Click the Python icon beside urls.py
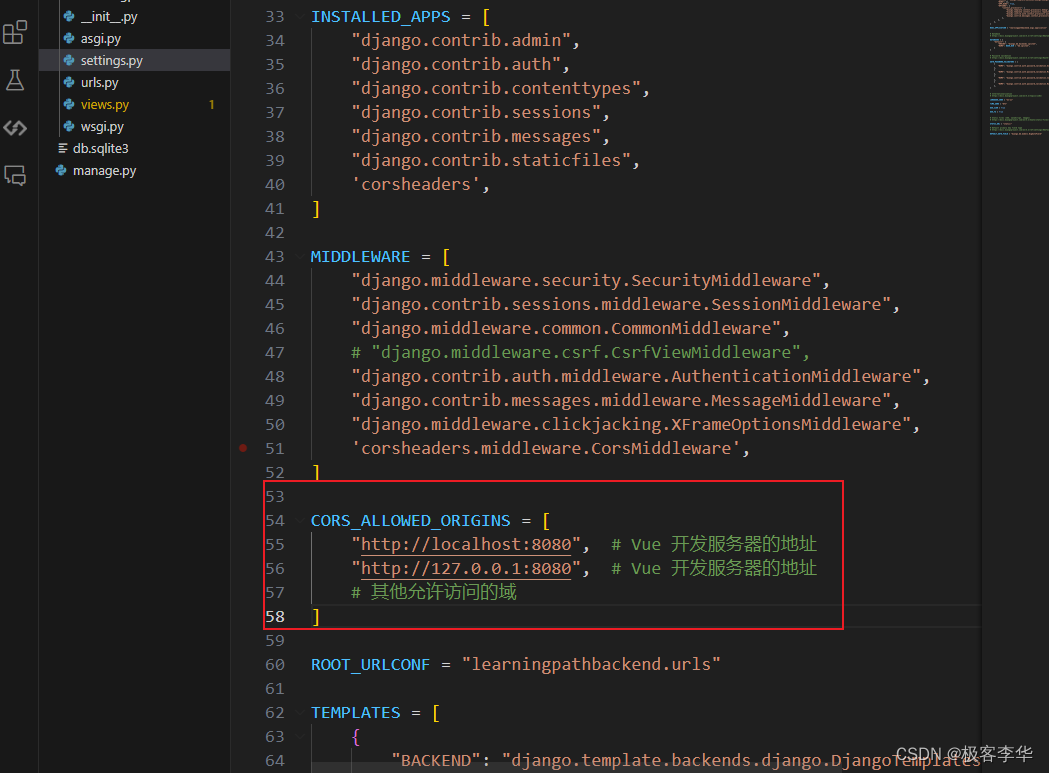The width and height of the screenshot is (1049, 773). 69,82
